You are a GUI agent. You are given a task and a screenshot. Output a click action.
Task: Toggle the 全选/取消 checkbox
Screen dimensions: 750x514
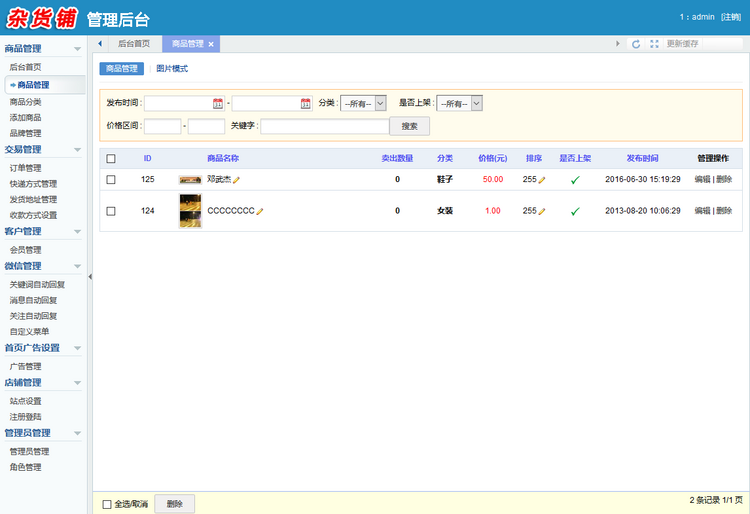coord(107,504)
